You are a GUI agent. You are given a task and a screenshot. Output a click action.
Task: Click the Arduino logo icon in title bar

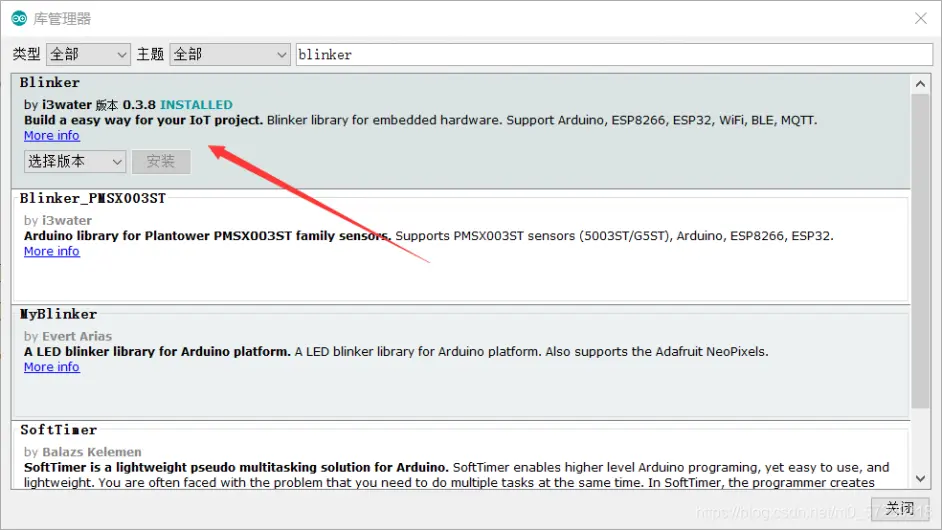[19, 18]
